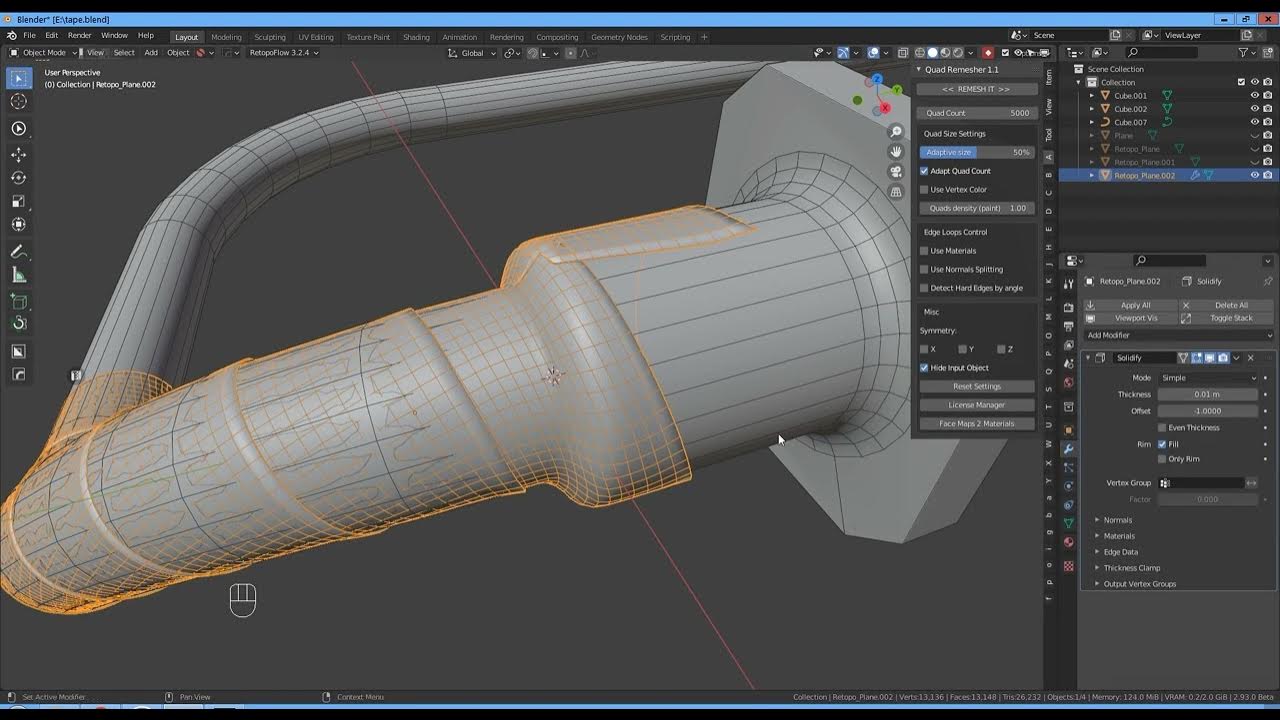This screenshot has width=1280, height=720.
Task: Click the viewport zoom magnifier icon
Action: click(896, 132)
